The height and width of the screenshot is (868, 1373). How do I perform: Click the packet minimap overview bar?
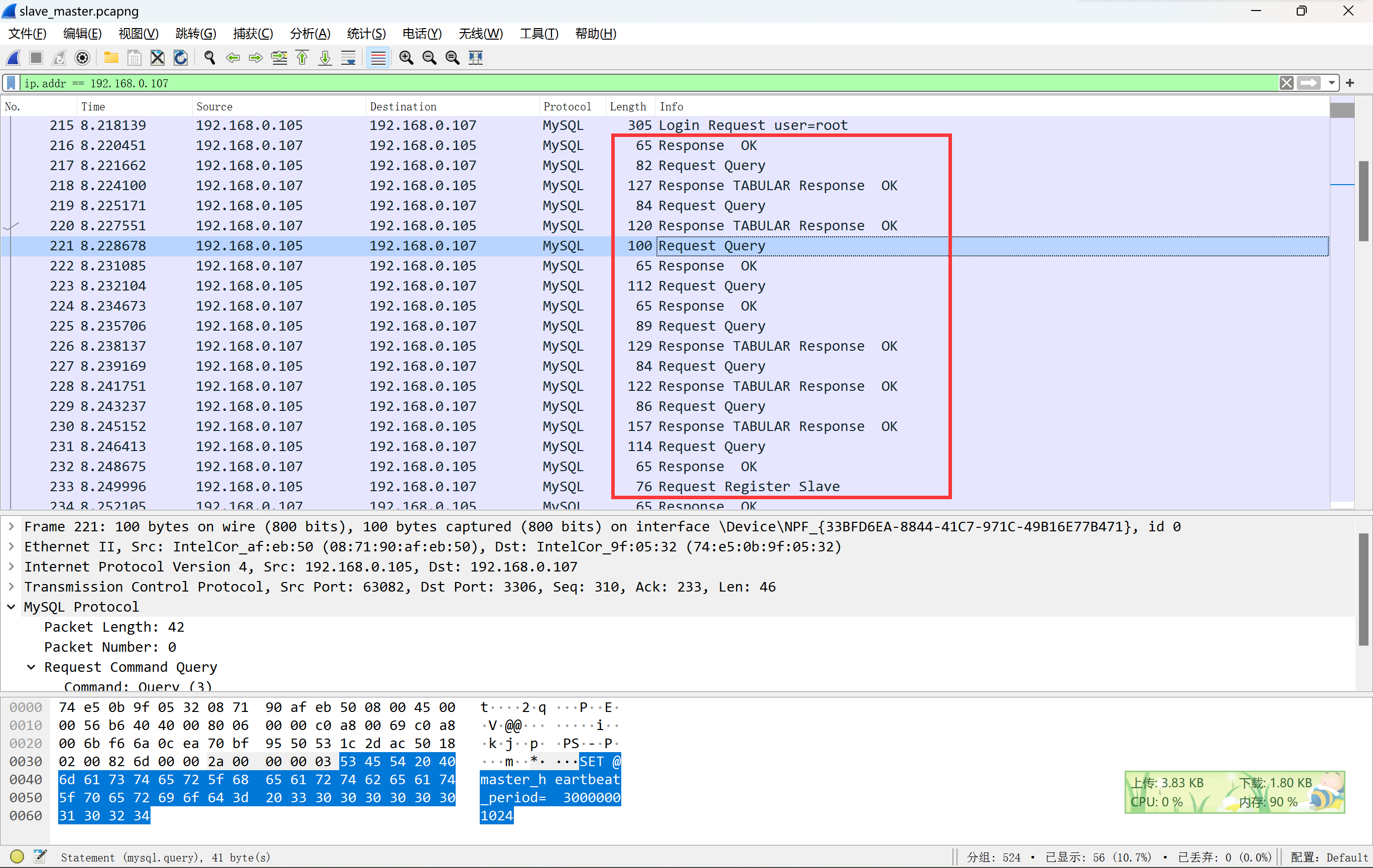point(1342,302)
